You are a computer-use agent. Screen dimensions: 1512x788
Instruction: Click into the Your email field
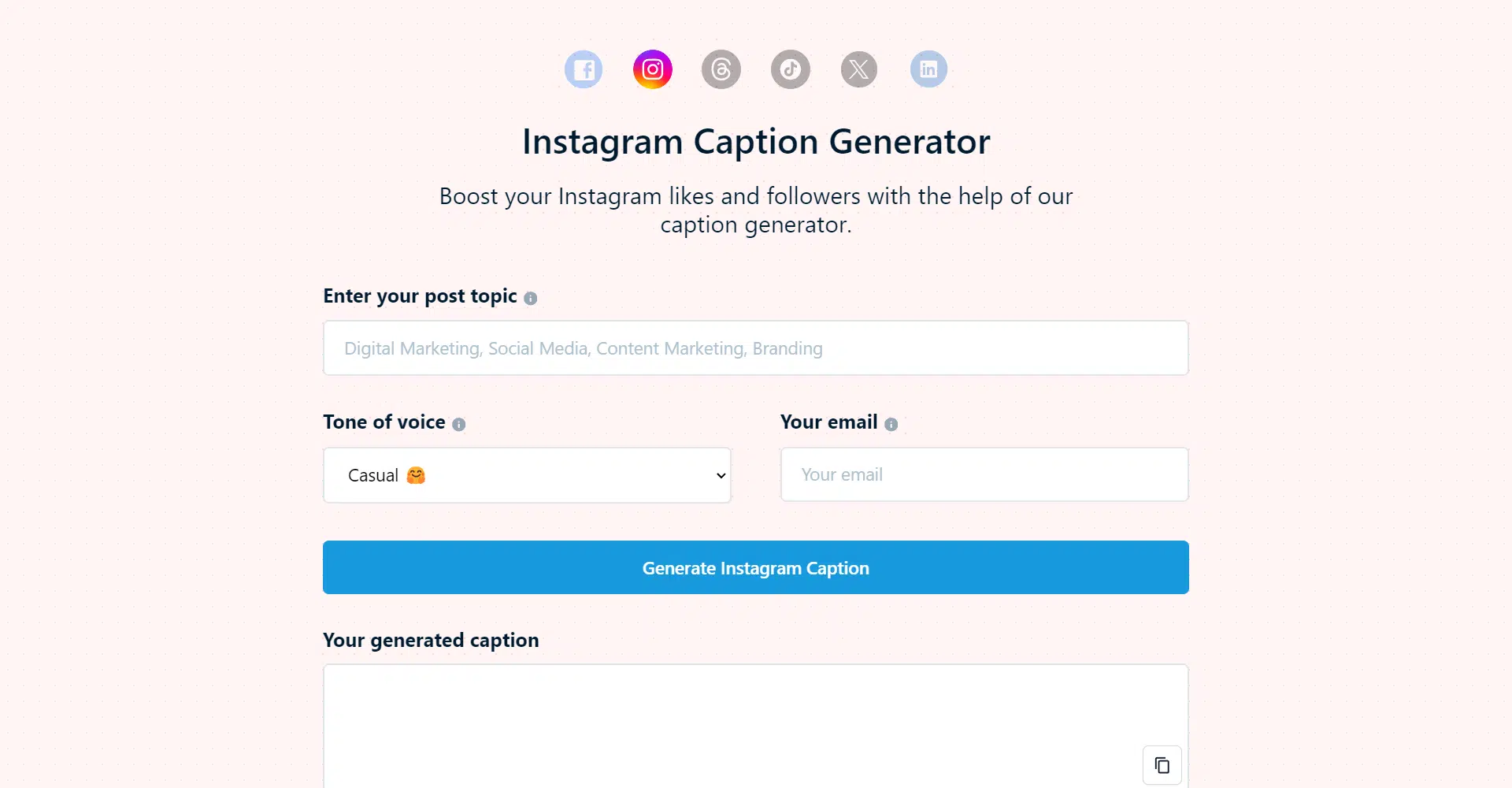tap(984, 474)
